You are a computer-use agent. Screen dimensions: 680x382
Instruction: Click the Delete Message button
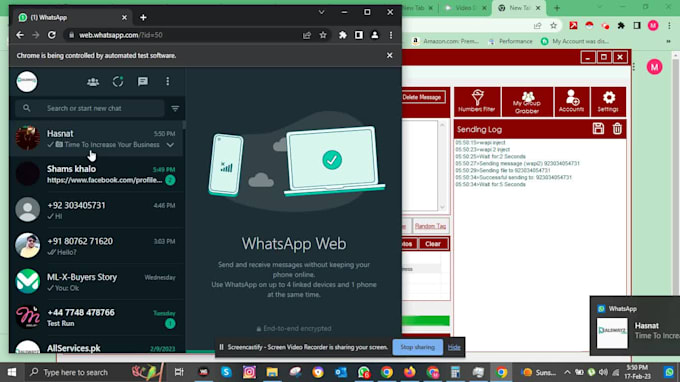[x=422, y=97]
